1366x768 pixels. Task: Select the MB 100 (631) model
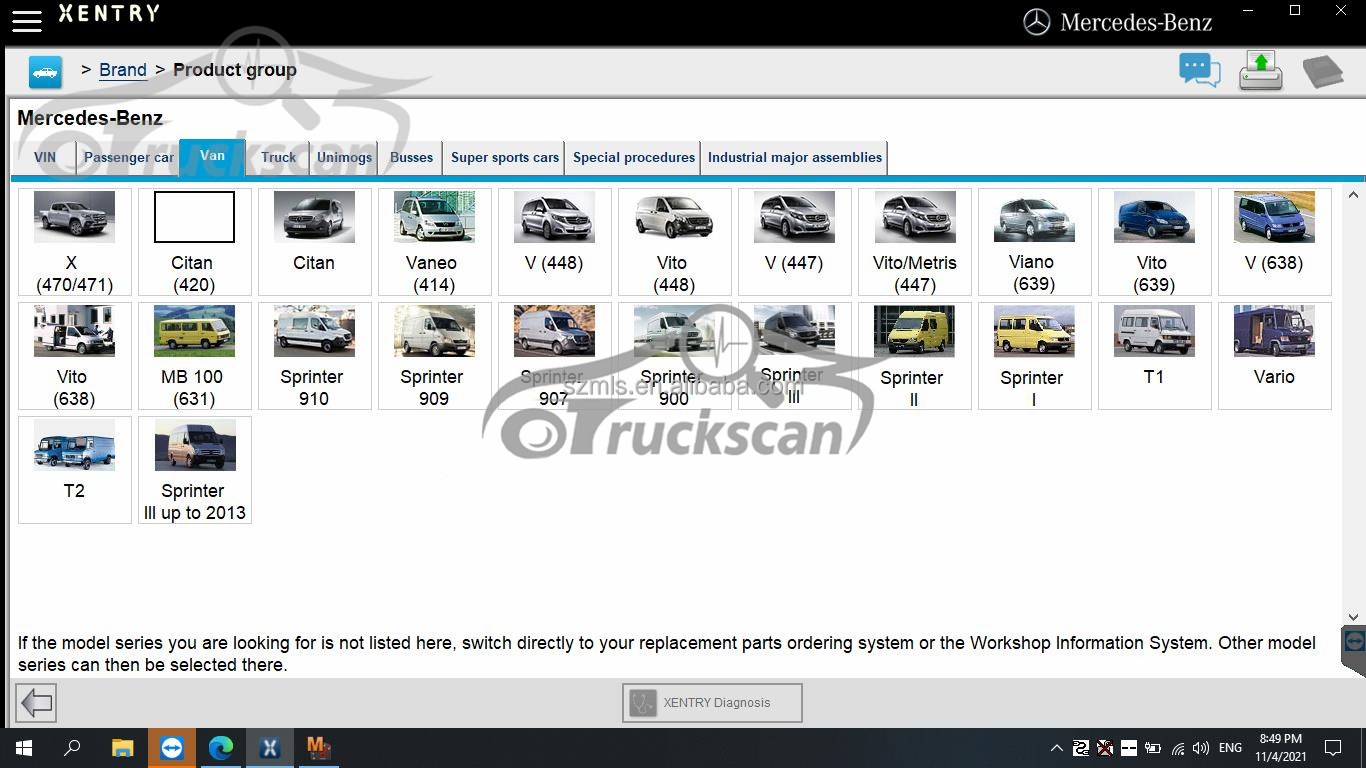[195, 356]
